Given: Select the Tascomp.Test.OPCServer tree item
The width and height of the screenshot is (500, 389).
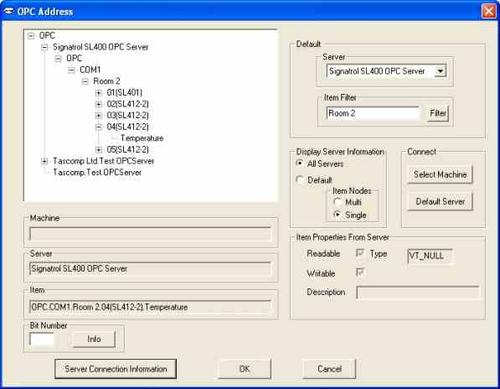Looking at the screenshot, I should (x=97, y=172).
